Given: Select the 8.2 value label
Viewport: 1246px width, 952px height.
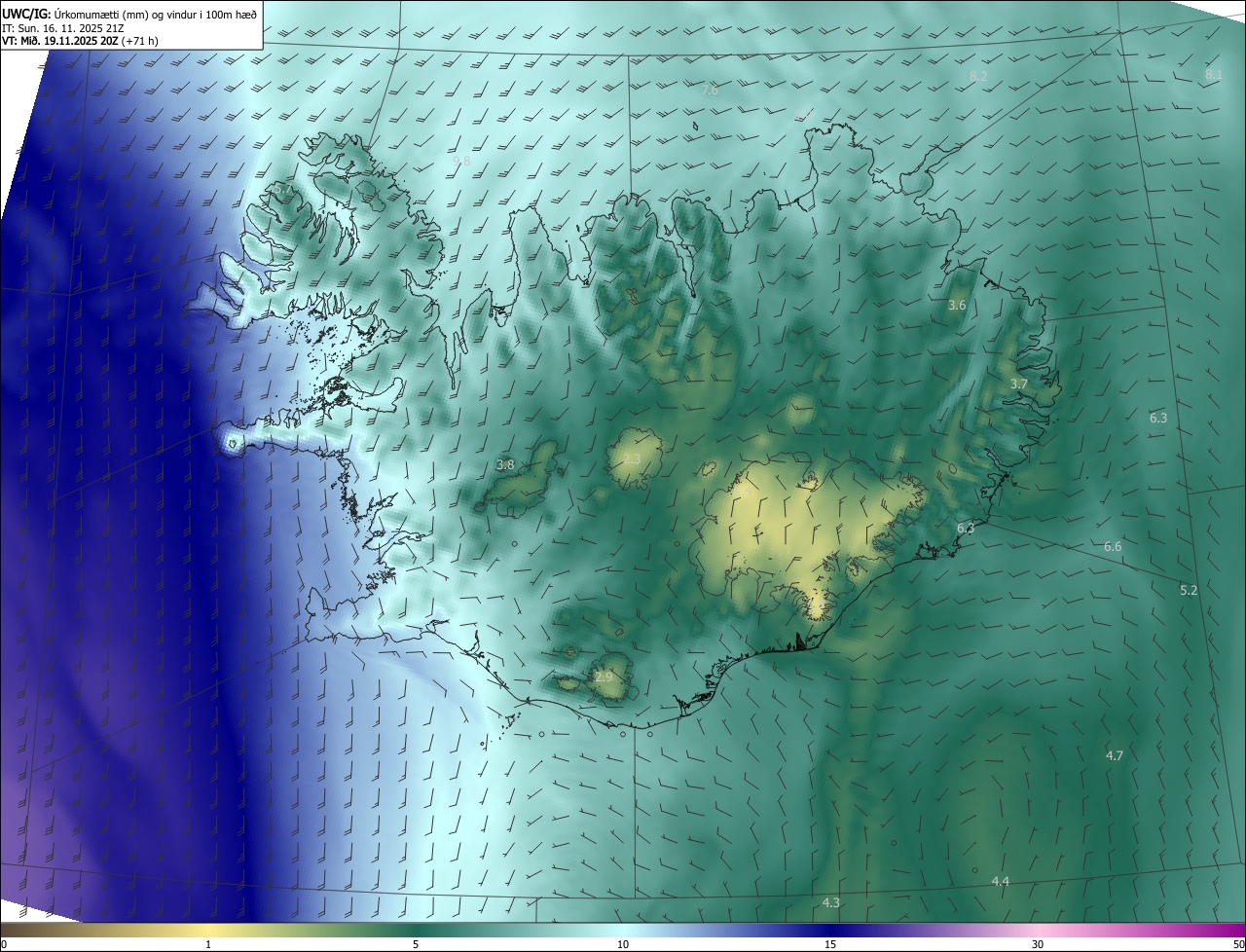Looking at the screenshot, I should click(x=978, y=76).
